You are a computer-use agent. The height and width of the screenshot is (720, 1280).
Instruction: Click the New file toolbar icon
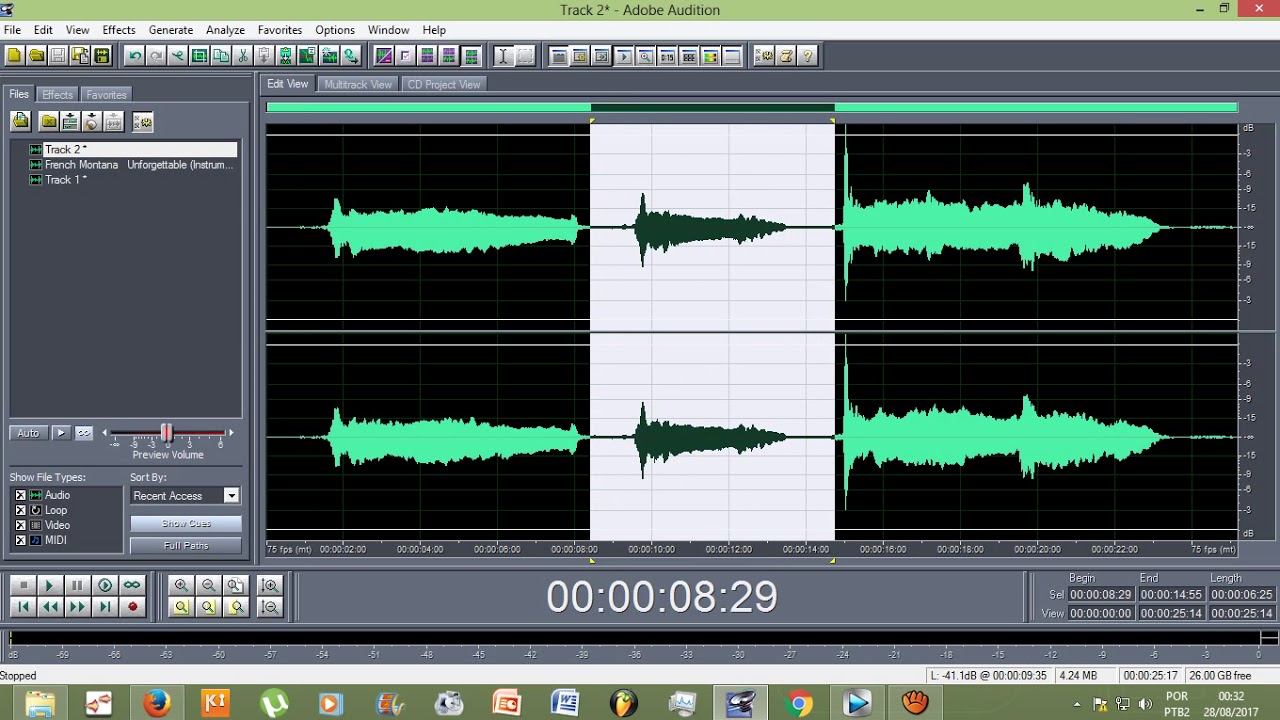14,56
